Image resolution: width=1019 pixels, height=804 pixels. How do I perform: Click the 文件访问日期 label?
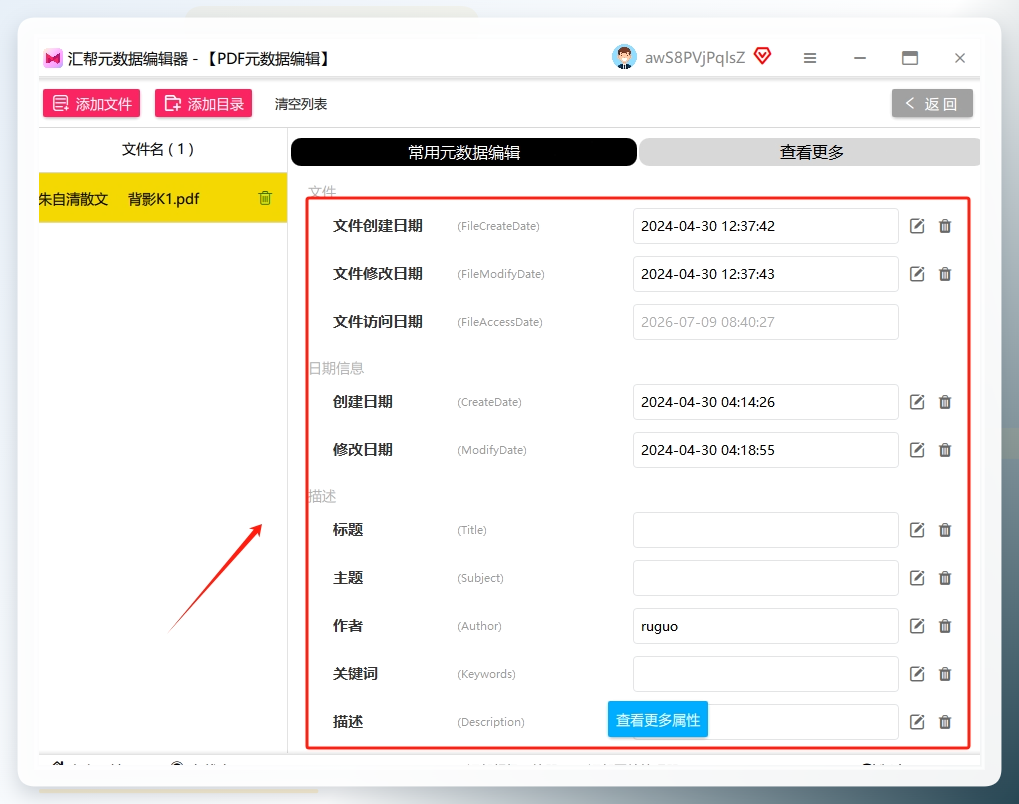pos(378,322)
